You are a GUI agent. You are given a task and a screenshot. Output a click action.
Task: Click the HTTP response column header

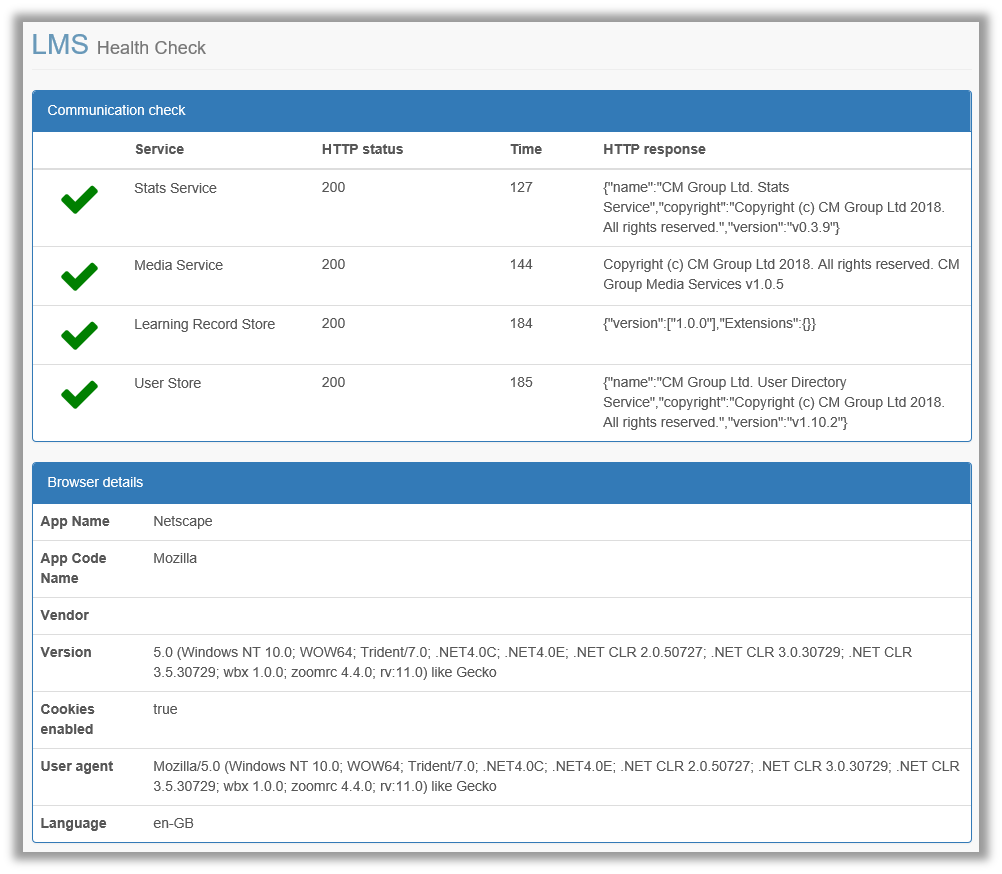click(x=654, y=150)
